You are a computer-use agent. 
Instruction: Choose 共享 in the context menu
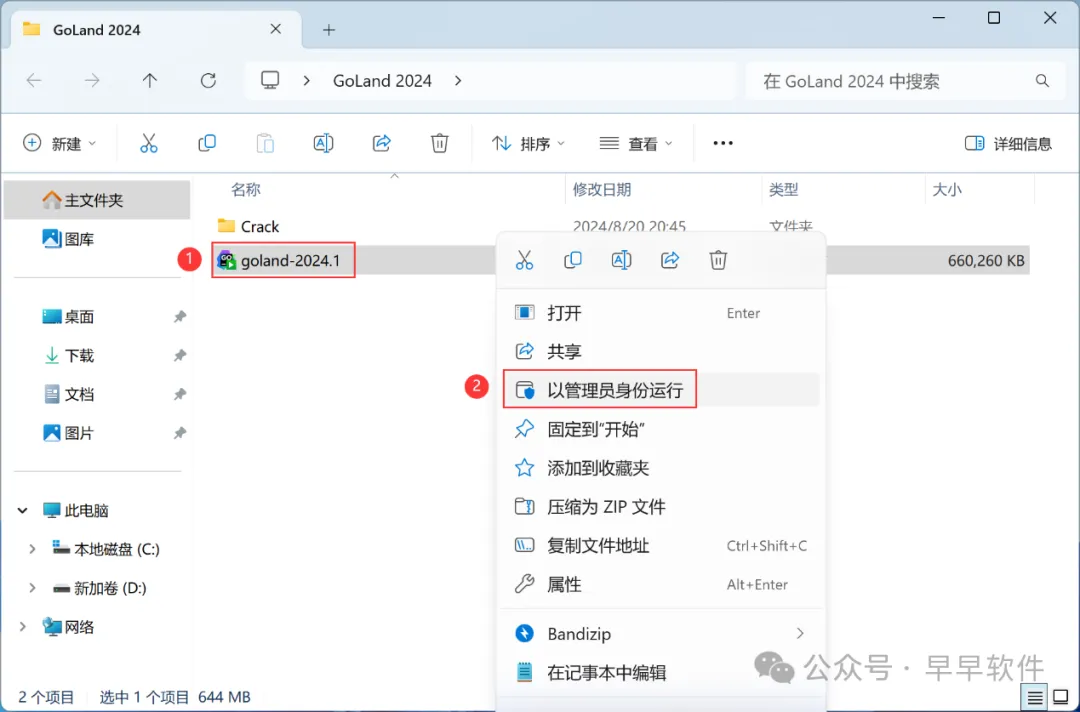pyautogui.click(x=661, y=352)
